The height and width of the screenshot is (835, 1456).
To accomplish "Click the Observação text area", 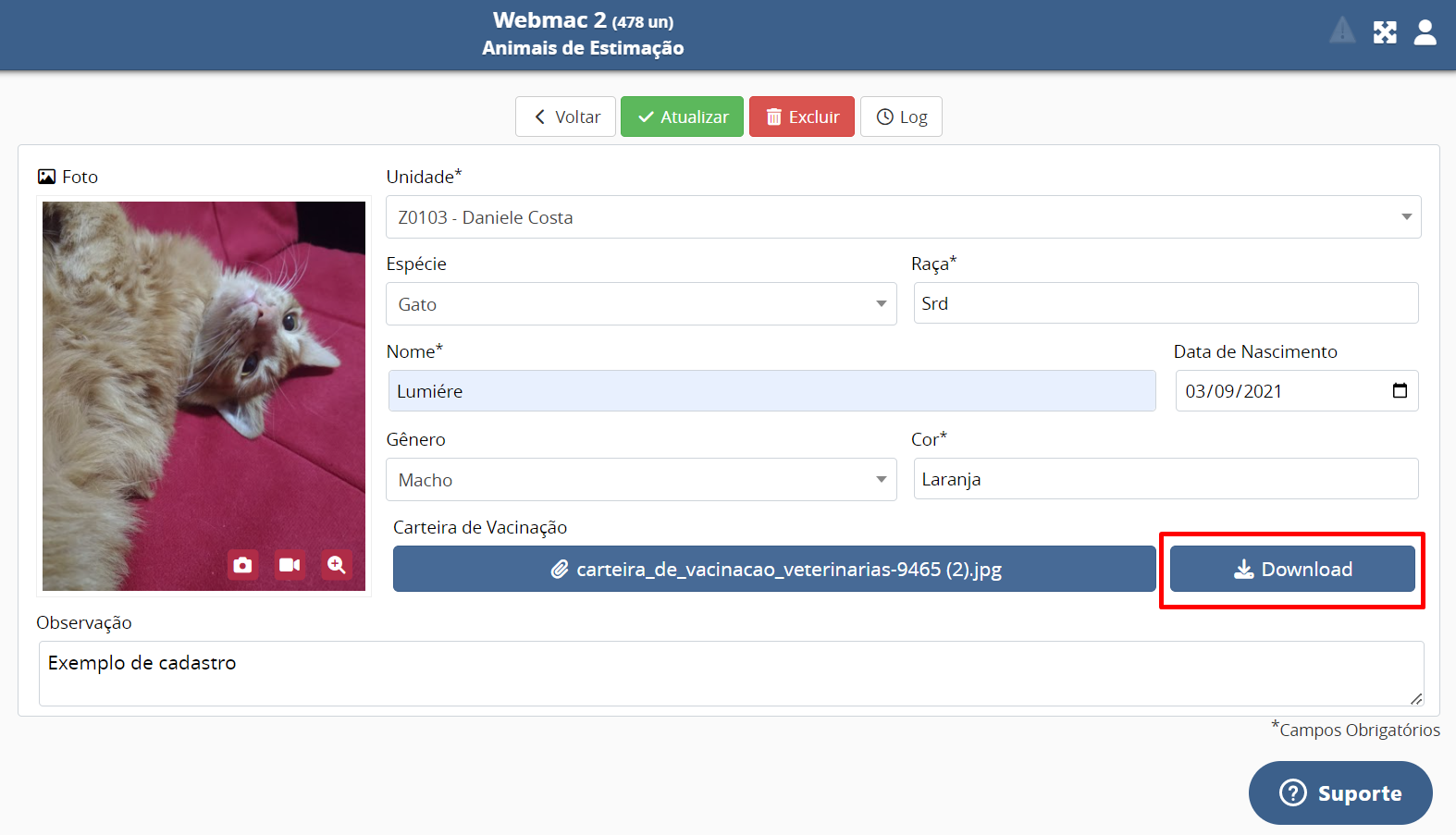I will [x=731, y=673].
